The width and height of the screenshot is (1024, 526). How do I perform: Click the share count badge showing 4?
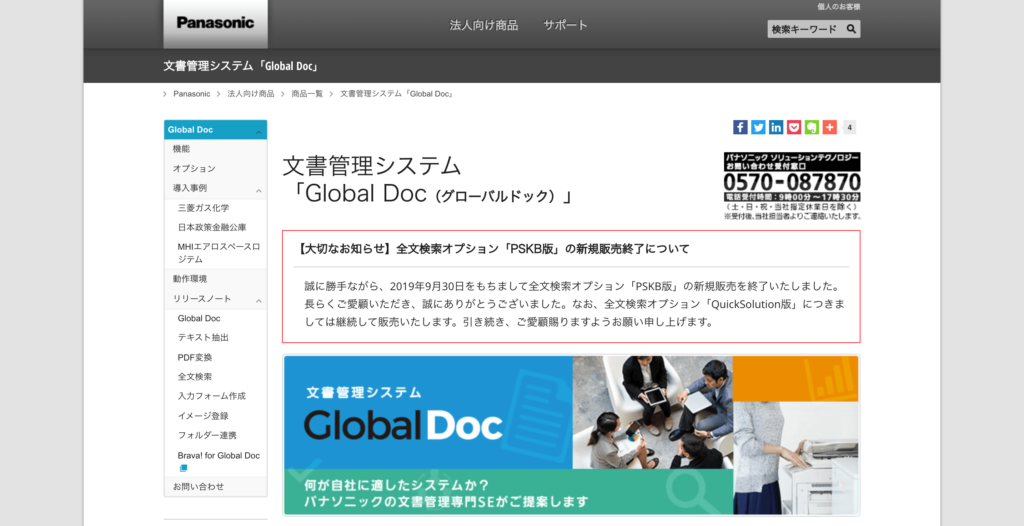(849, 127)
